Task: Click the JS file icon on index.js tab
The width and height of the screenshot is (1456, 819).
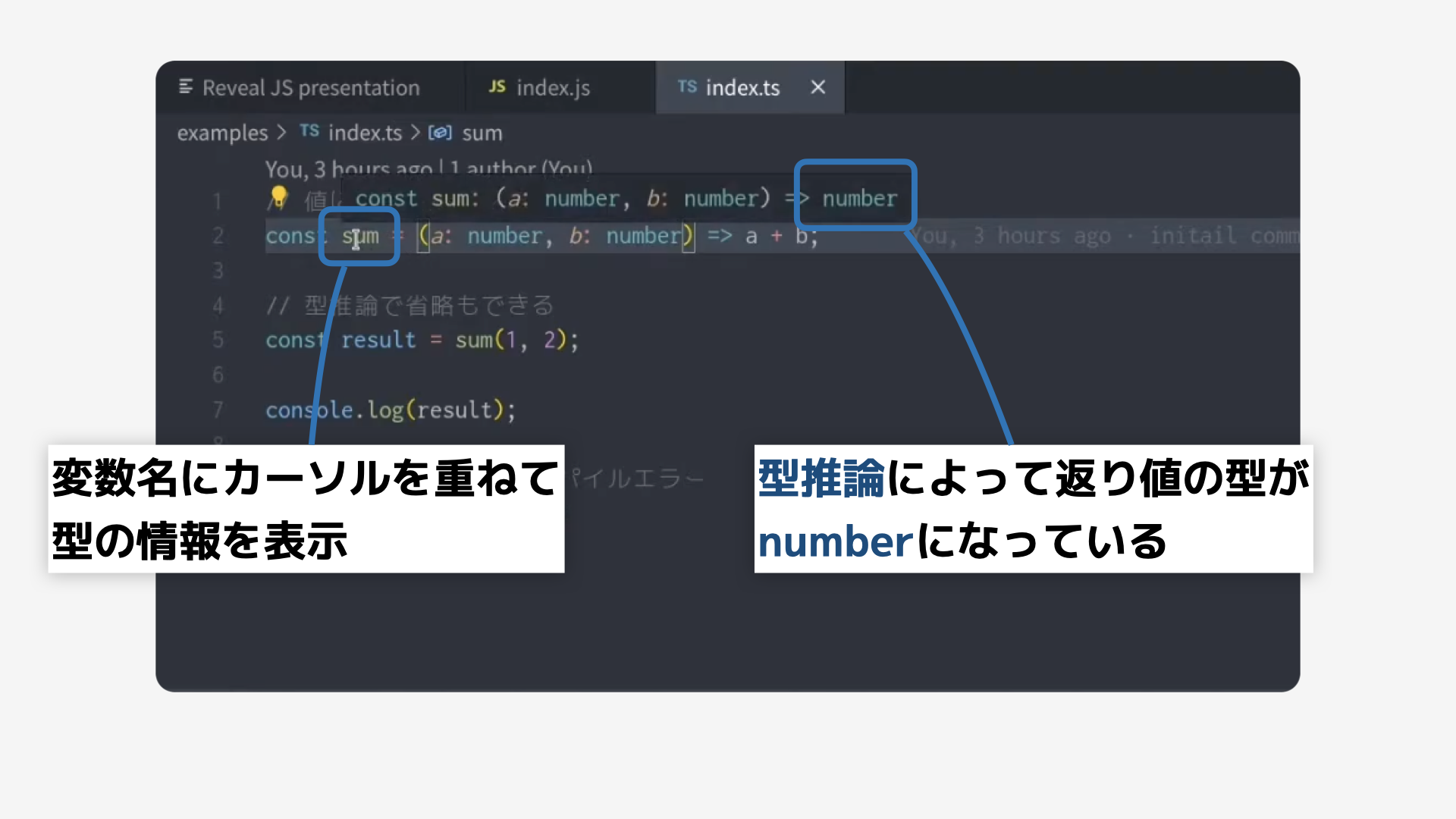Action: [x=497, y=87]
